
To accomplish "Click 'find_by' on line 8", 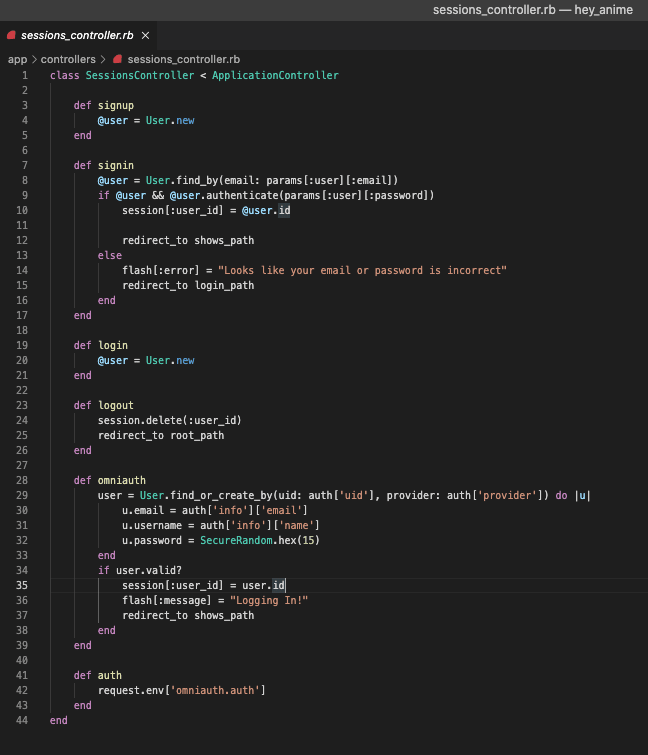I will 197,180.
